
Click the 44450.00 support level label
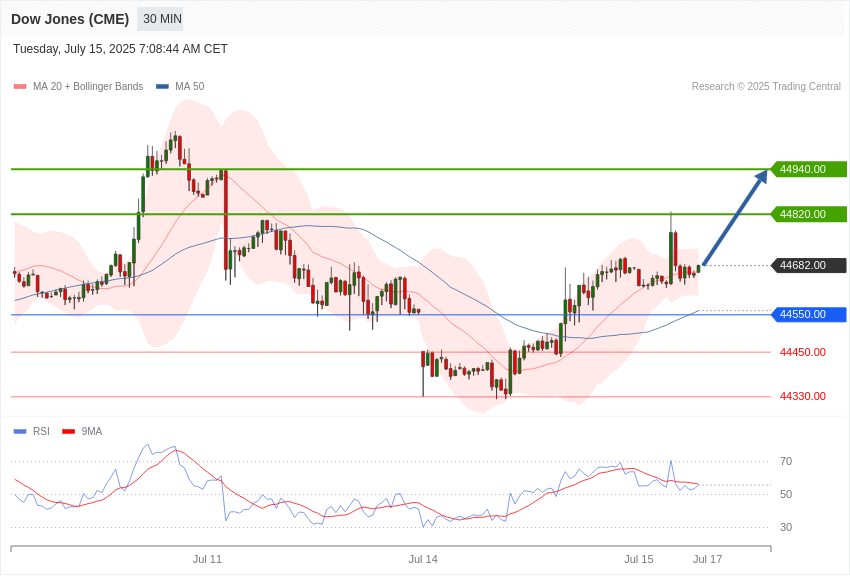tap(803, 352)
